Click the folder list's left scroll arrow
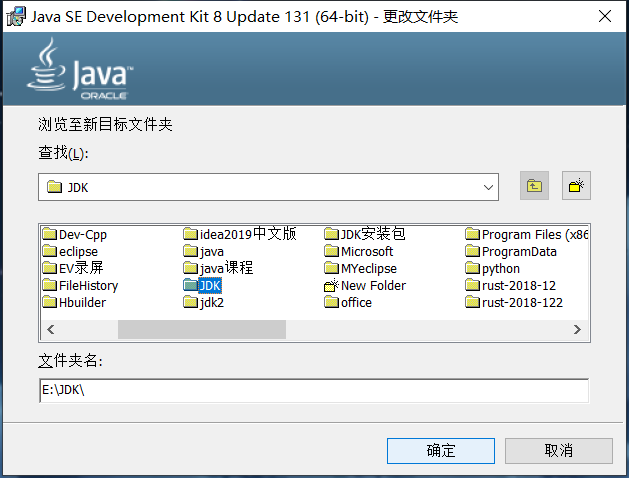The image size is (629, 478). click(51, 330)
